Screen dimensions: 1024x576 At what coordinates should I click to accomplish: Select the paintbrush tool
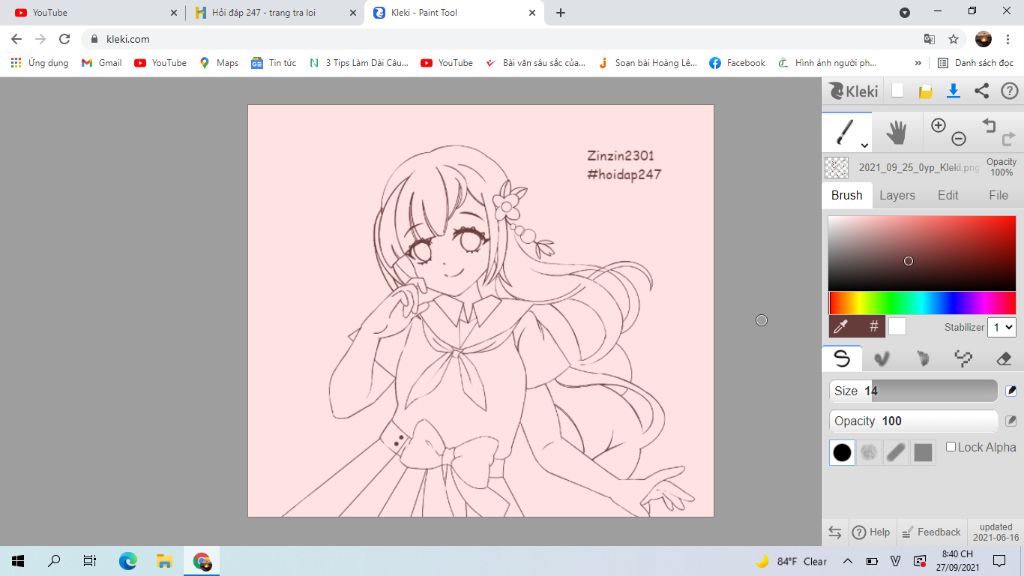click(x=844, y=132)
